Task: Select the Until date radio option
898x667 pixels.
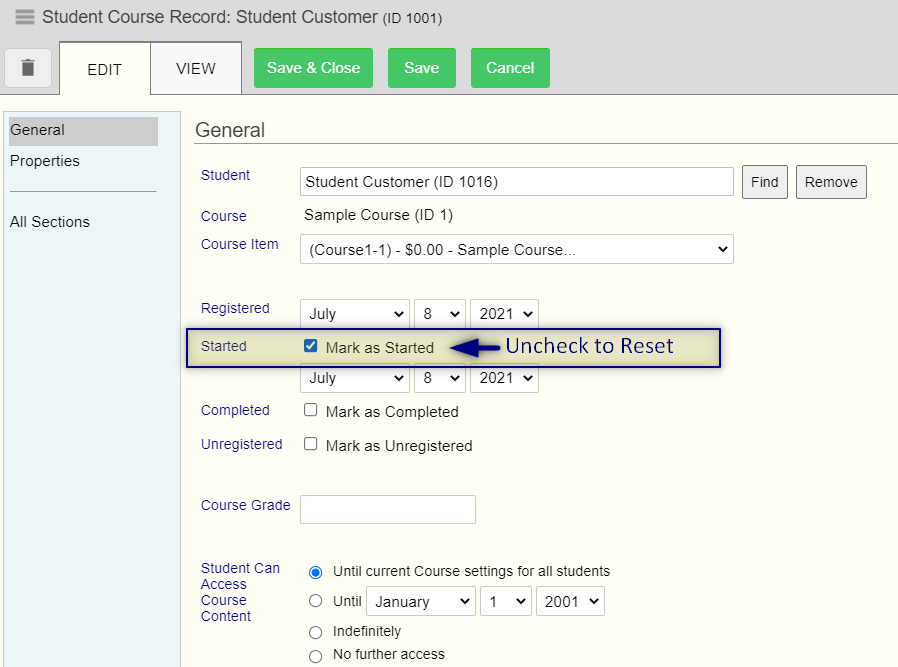Action: click(316, 601)
